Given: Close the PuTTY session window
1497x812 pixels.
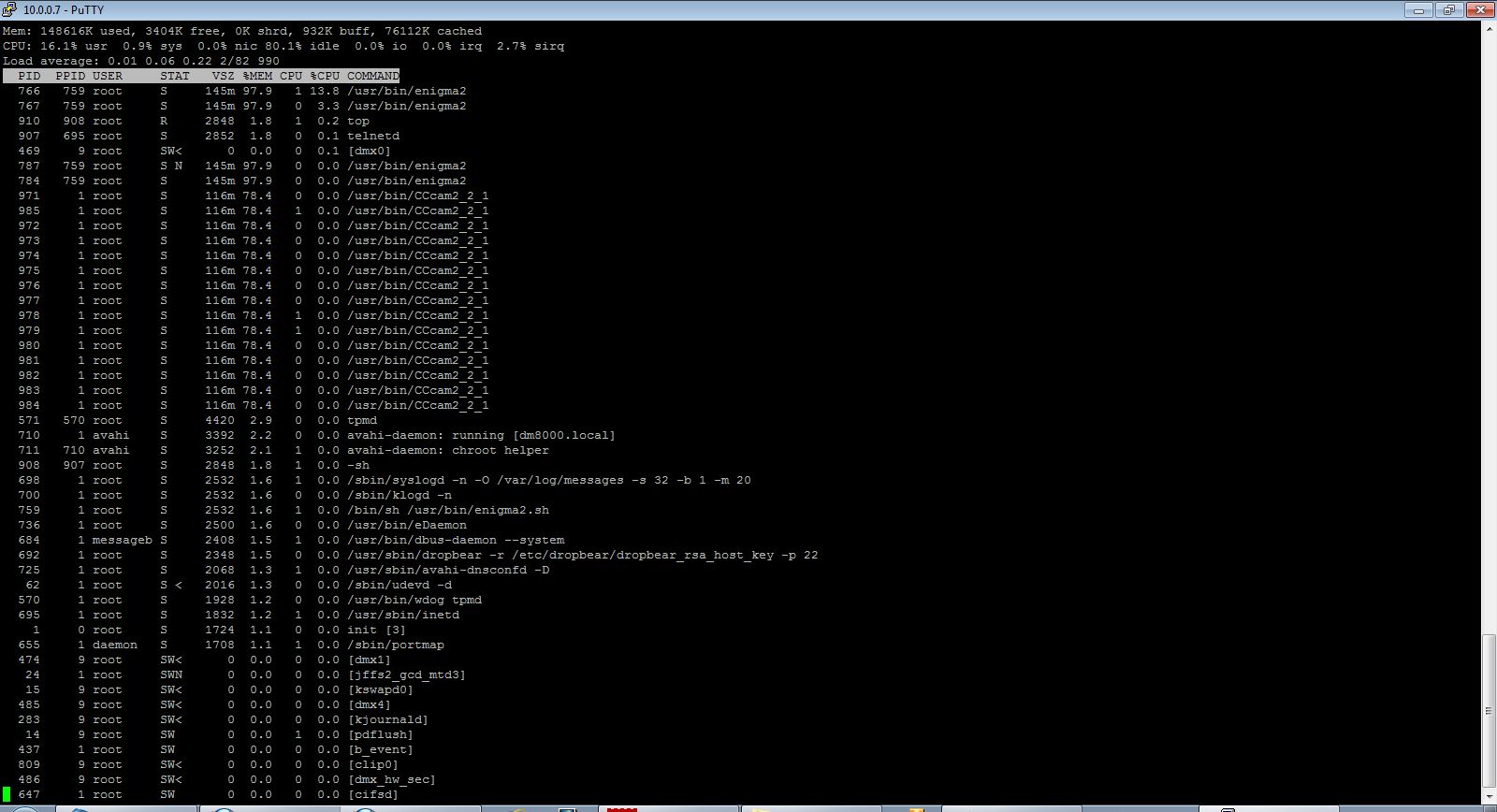Looking at the screenshot, I should [1479, 9].
